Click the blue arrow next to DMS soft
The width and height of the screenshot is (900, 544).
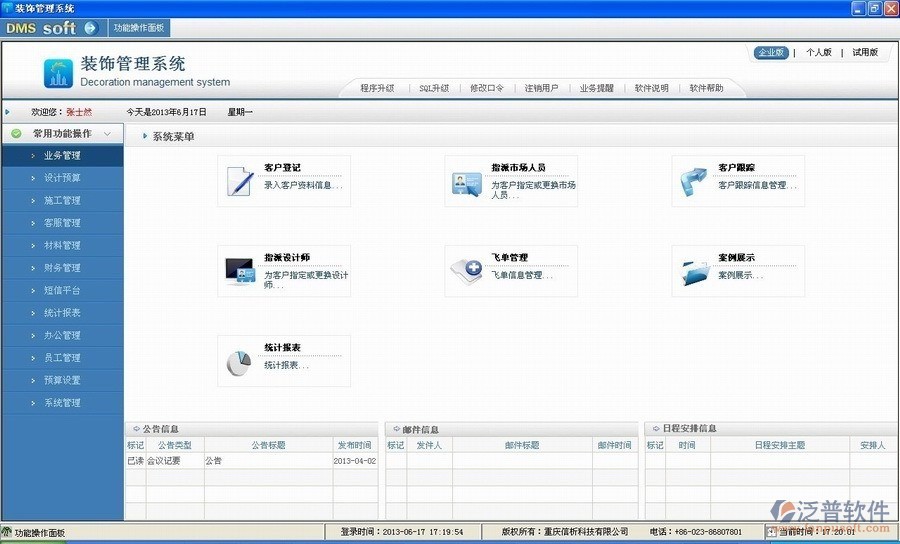pos(90,28)
